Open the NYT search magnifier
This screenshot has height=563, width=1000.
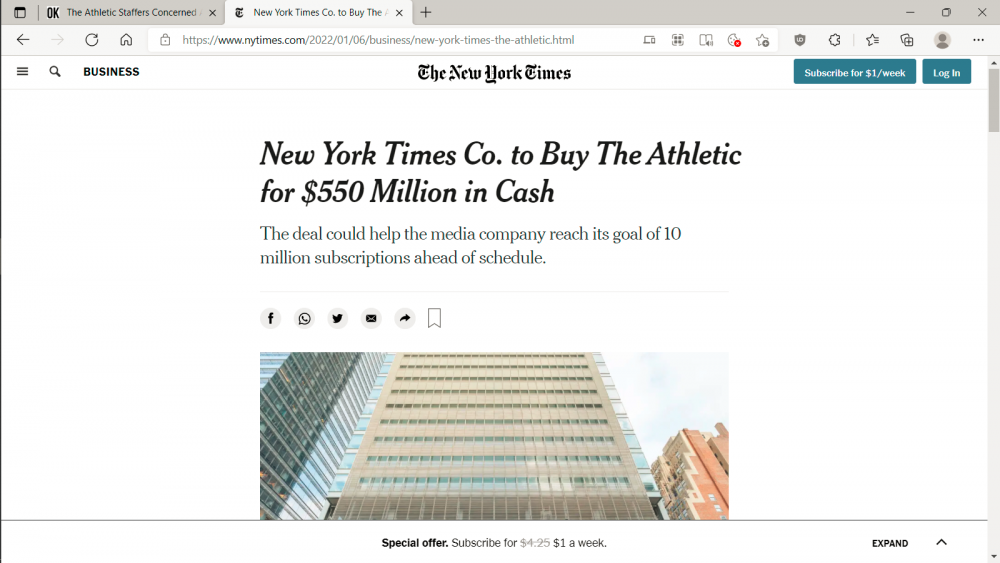[x=55, y=72]
